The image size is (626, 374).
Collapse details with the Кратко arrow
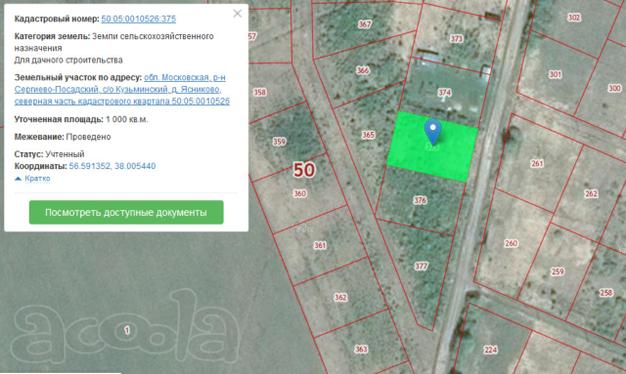(x=32, y=178)
